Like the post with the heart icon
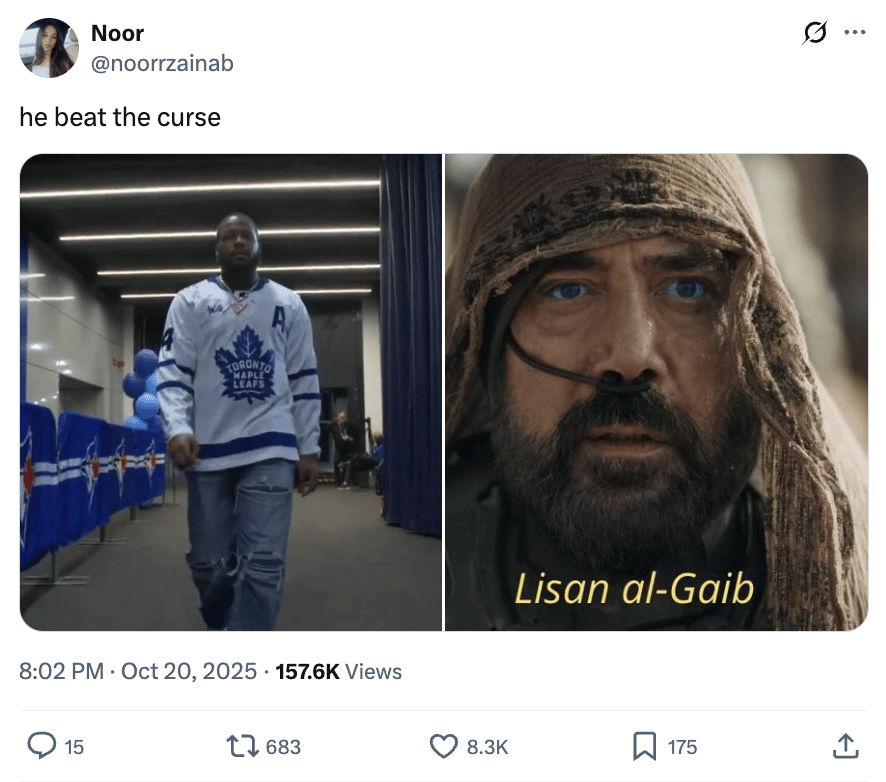Viewport: 886px width, 782px height. click(443, 746)
